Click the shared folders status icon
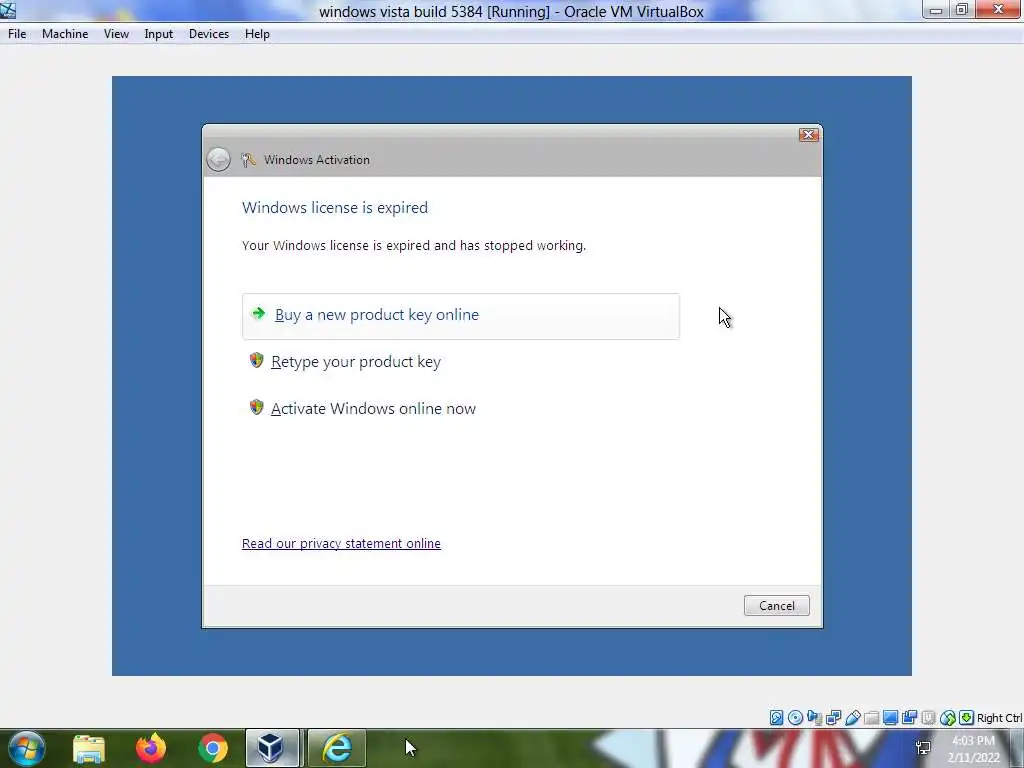 click(871, 718)
